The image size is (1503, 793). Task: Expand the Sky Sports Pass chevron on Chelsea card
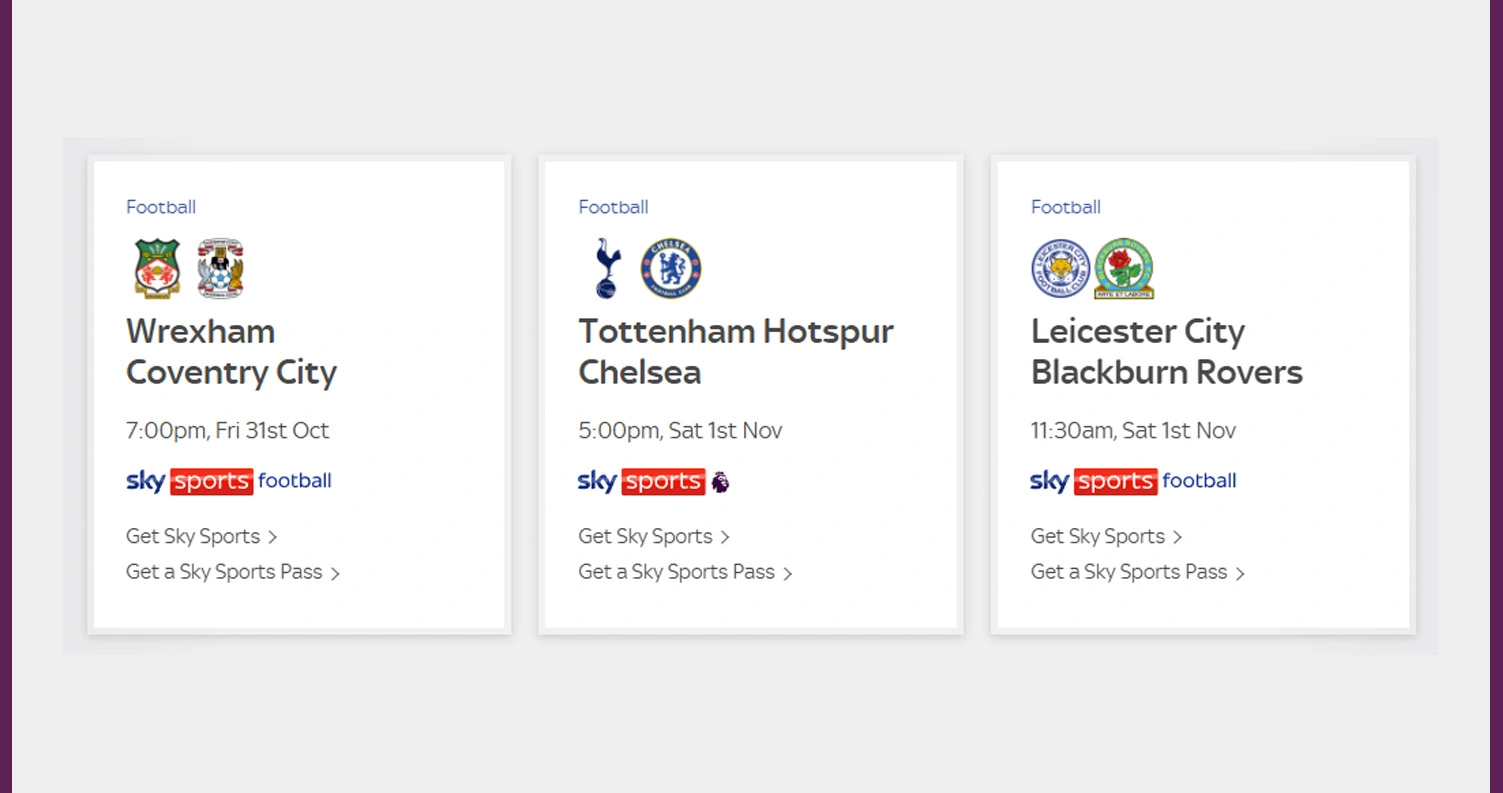coord(789,573)
